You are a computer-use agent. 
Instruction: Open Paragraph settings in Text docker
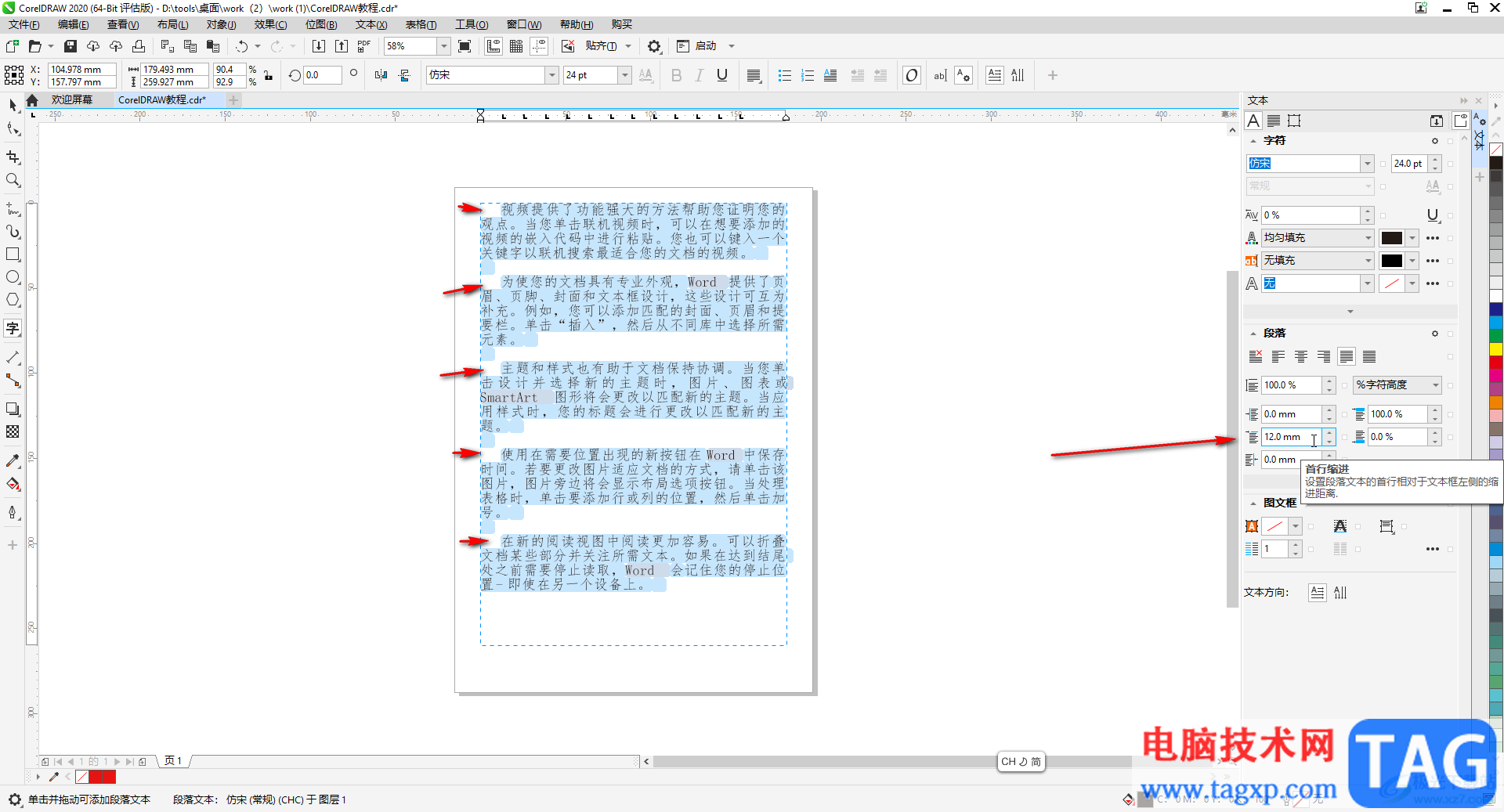pyautogui.click(x=1274, y=121)
